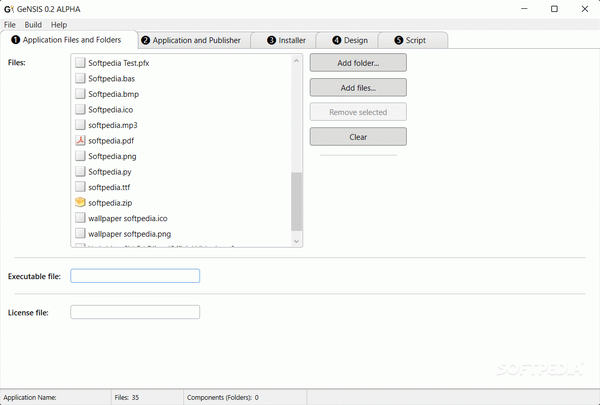Click the file icon beside Softpedia.ico

point(80,109)
